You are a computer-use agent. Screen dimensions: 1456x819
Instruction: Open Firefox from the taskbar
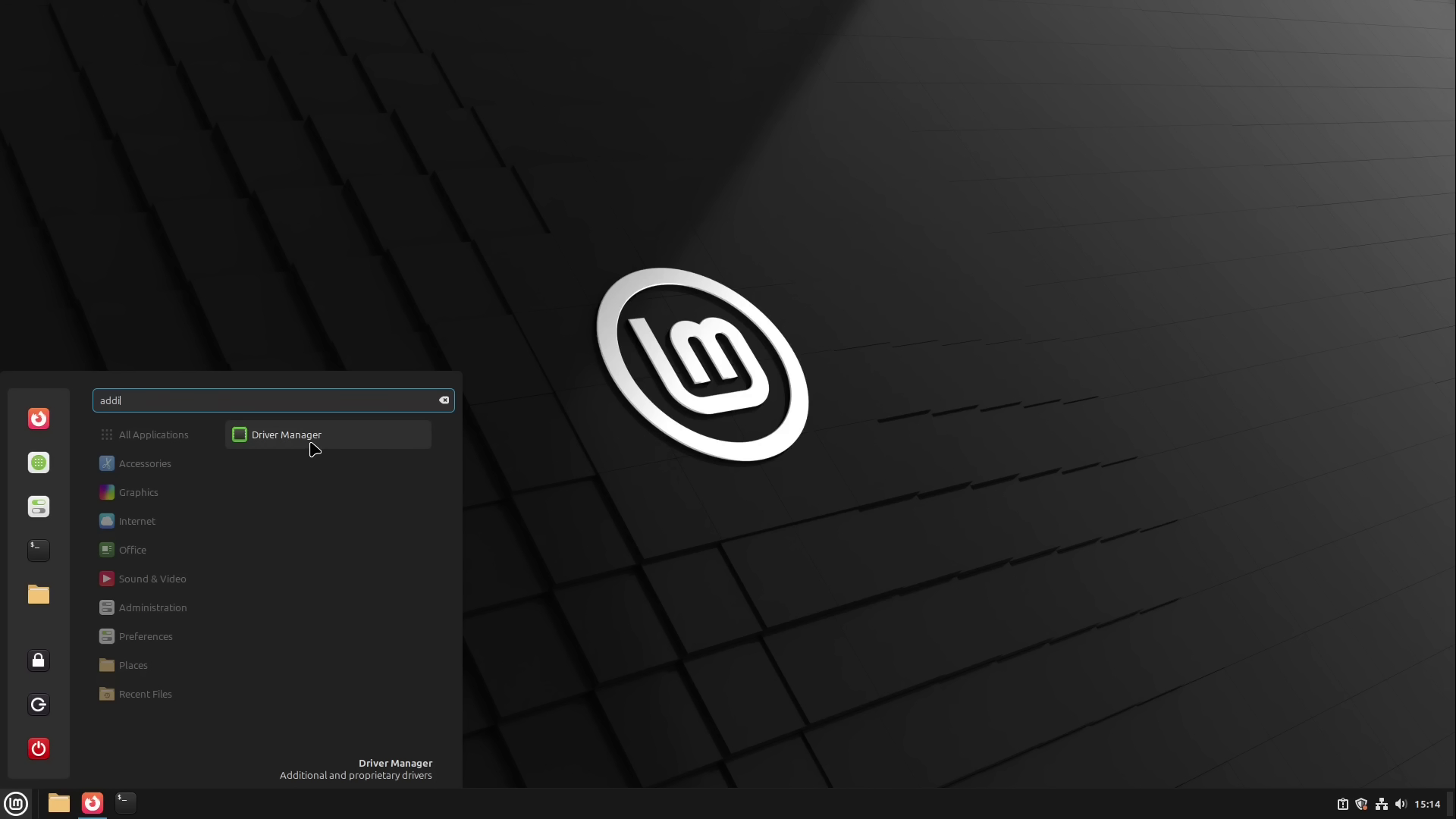pos(92,803)
